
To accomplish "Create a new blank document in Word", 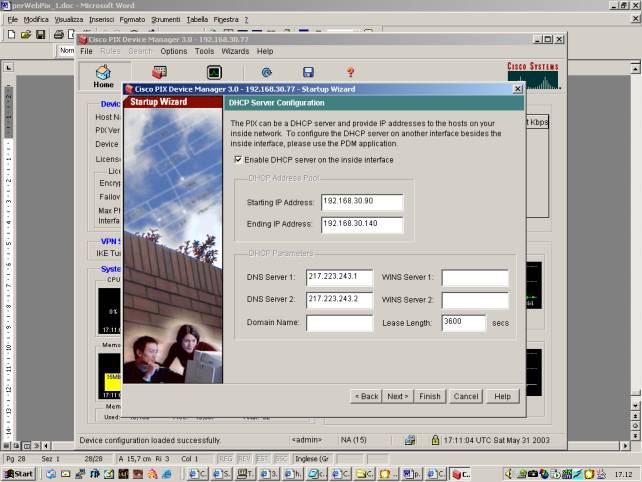I will click(11, 34).
